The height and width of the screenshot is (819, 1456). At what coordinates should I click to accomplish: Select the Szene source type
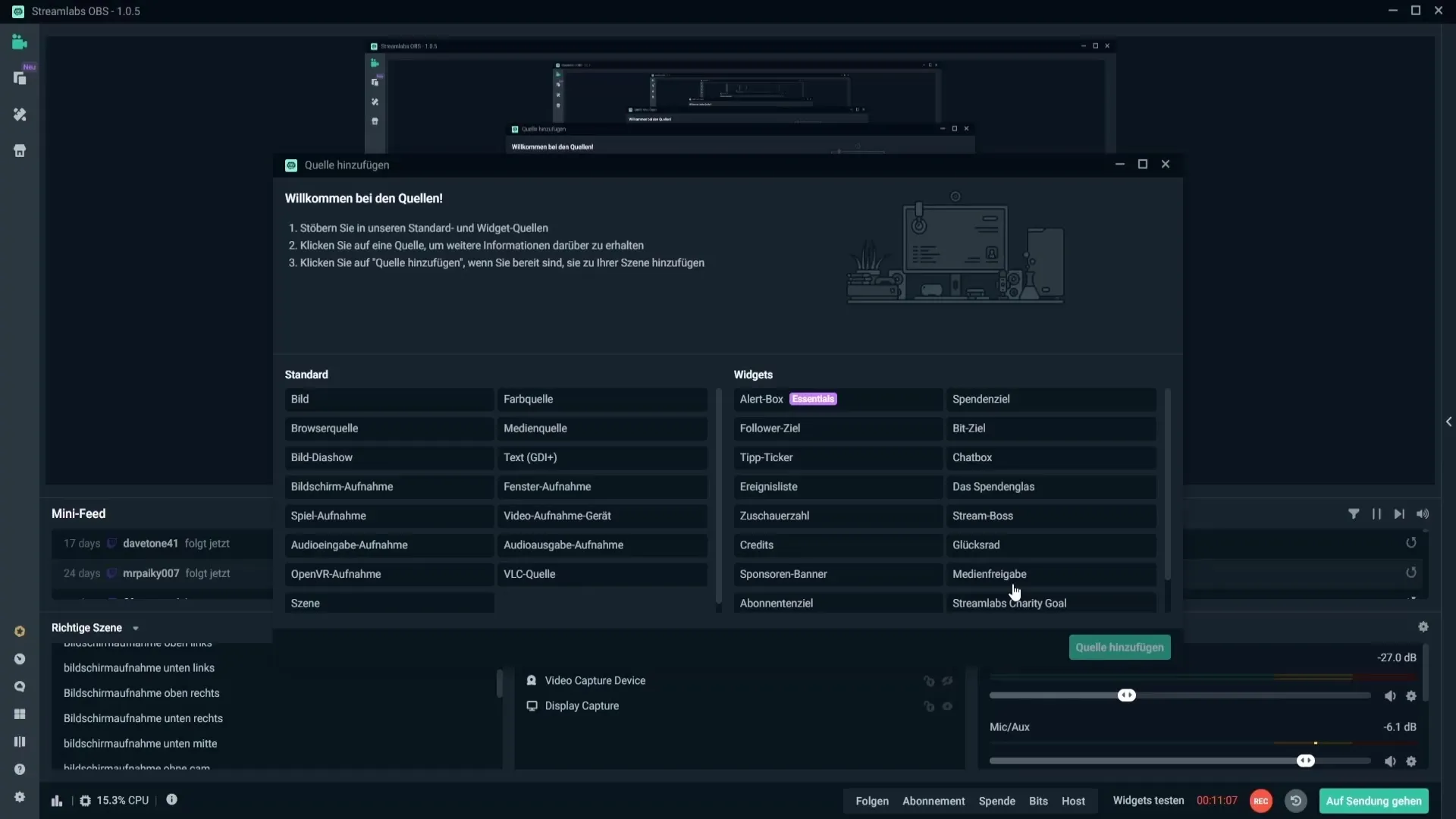click(x=389, y=603)
